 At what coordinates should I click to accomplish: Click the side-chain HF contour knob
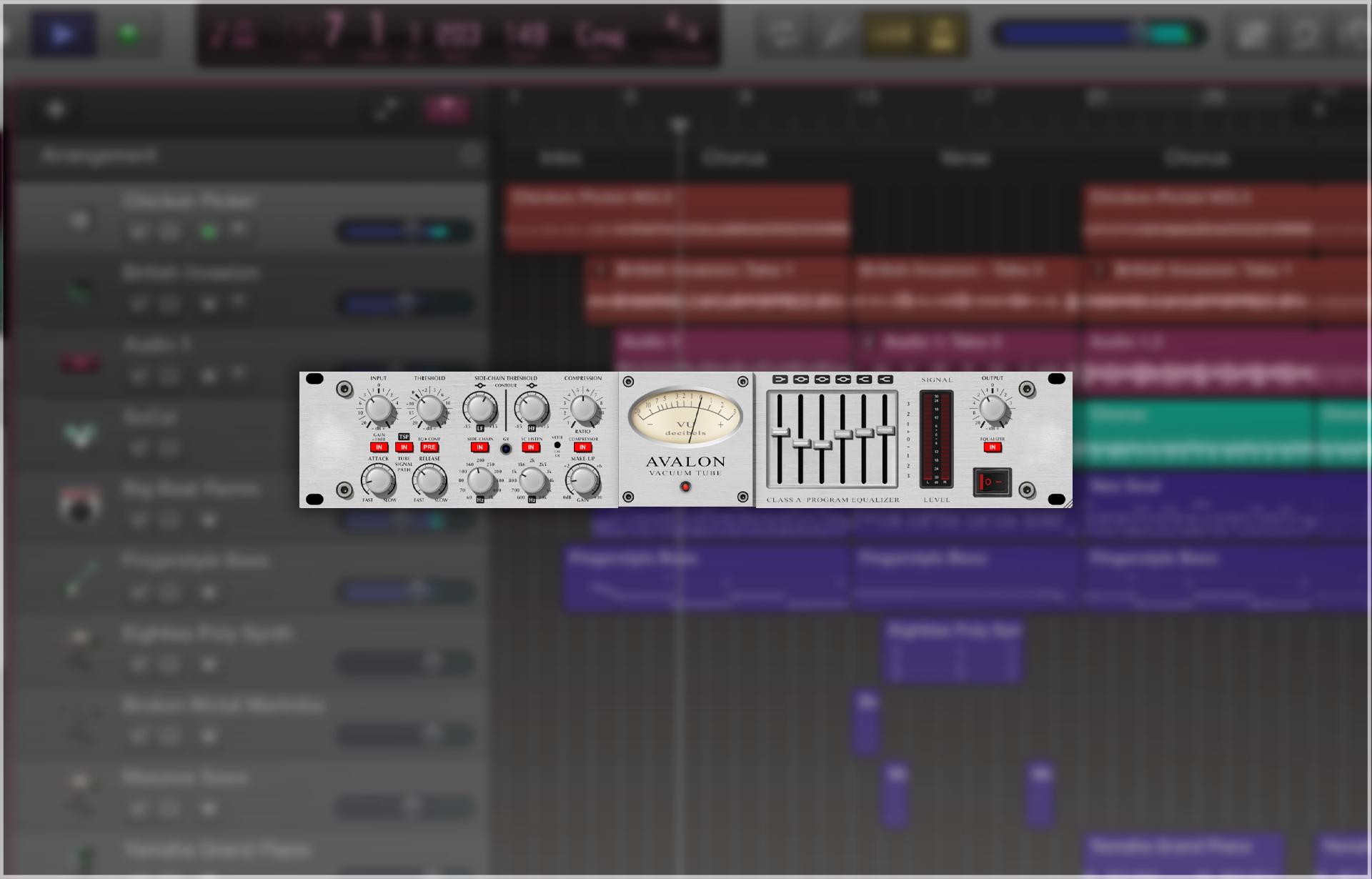click(x=532, y=409)
